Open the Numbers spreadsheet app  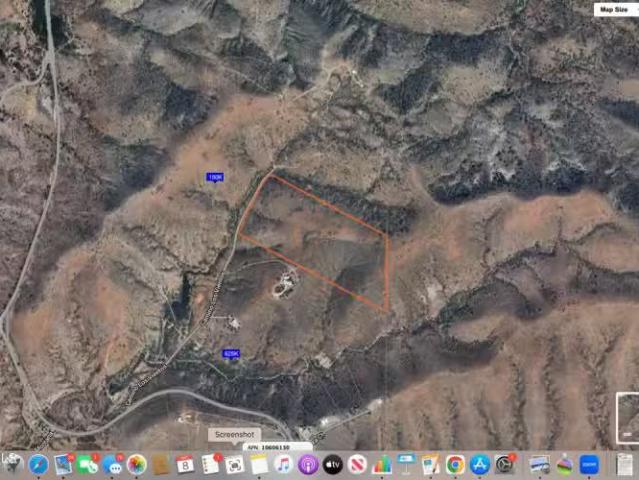(x=382, y=464)
